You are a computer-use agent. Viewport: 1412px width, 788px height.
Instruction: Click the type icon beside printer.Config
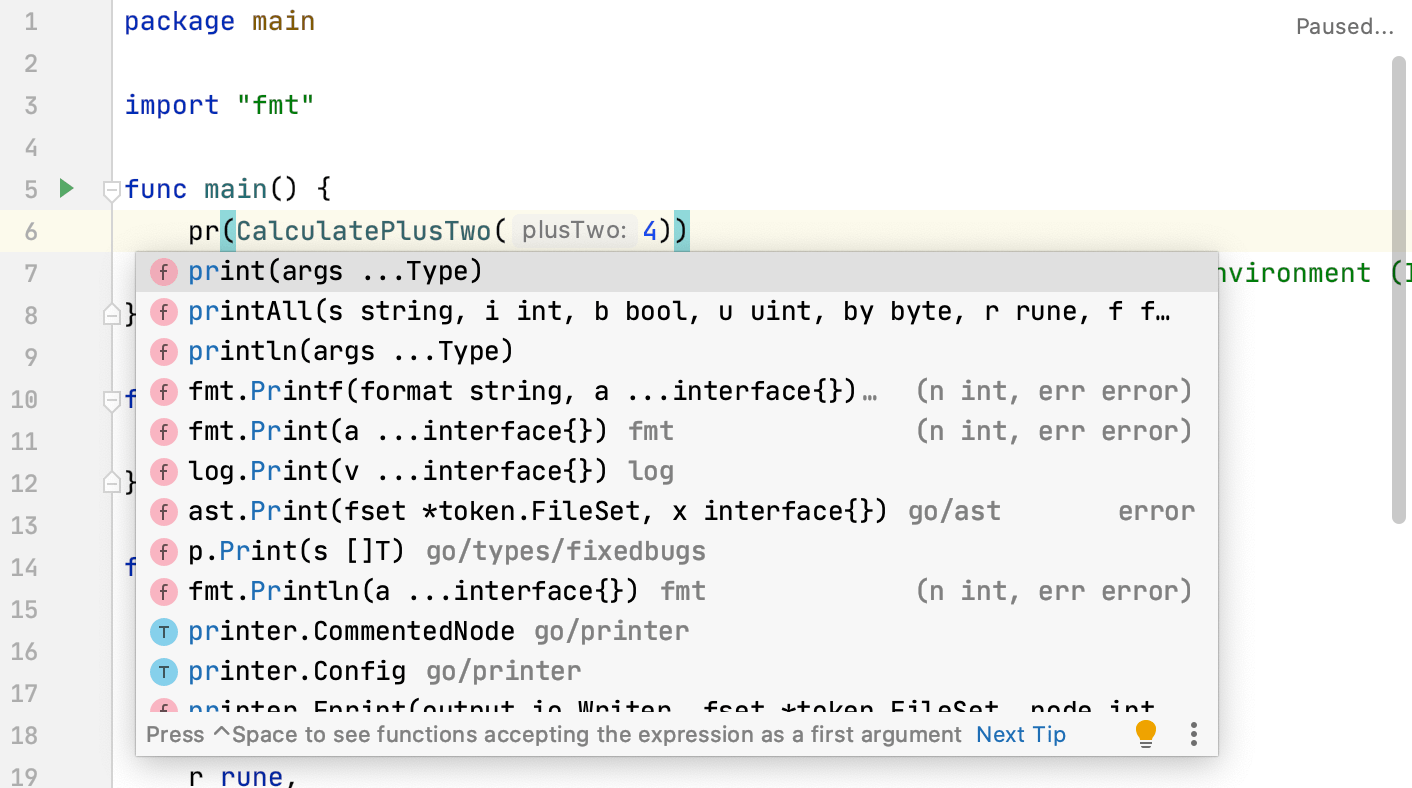(x=163, y=671)
